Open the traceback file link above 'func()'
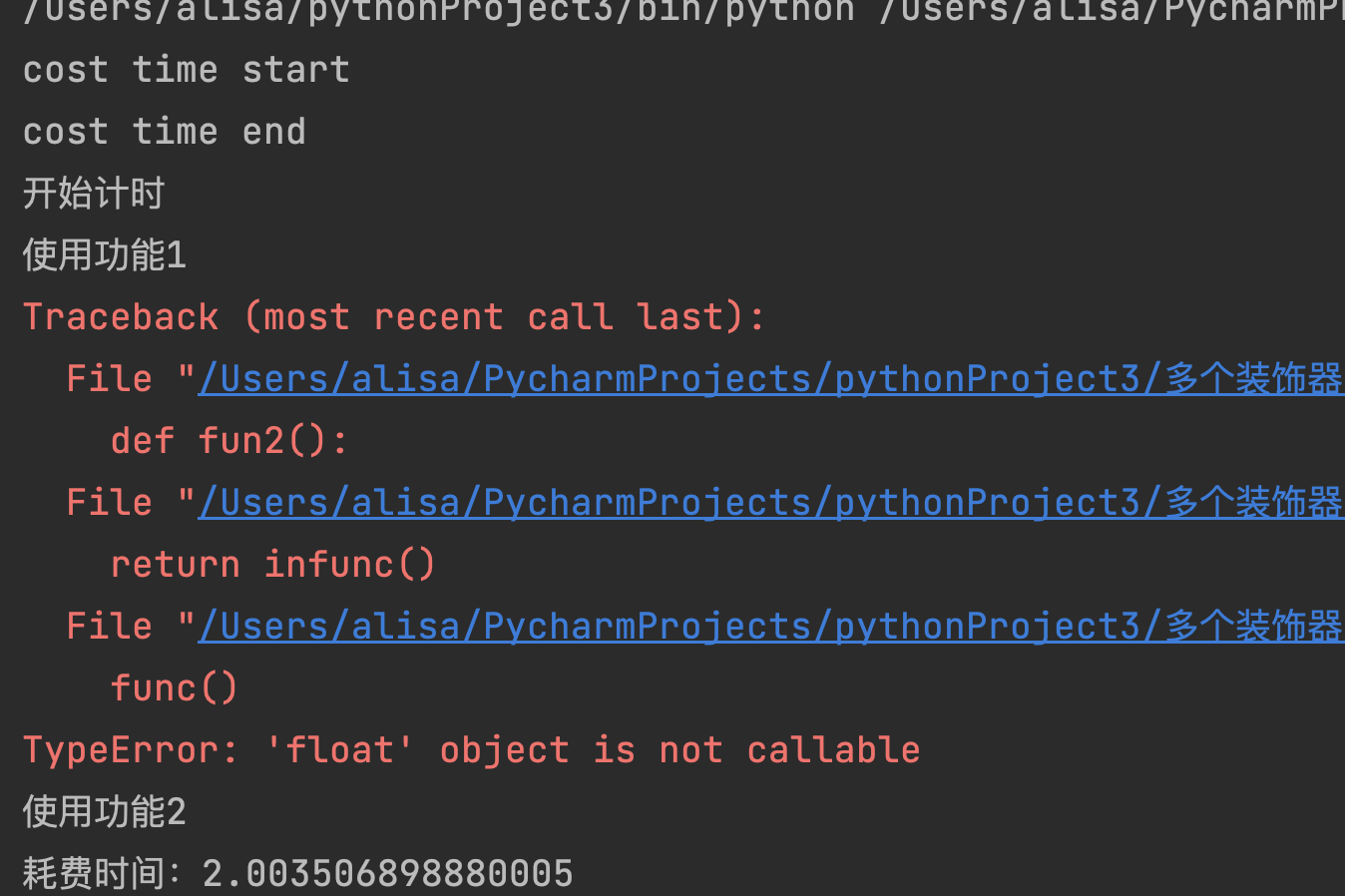The height and width of the screenshot is (896, 1345). click(x=771, y=627)
